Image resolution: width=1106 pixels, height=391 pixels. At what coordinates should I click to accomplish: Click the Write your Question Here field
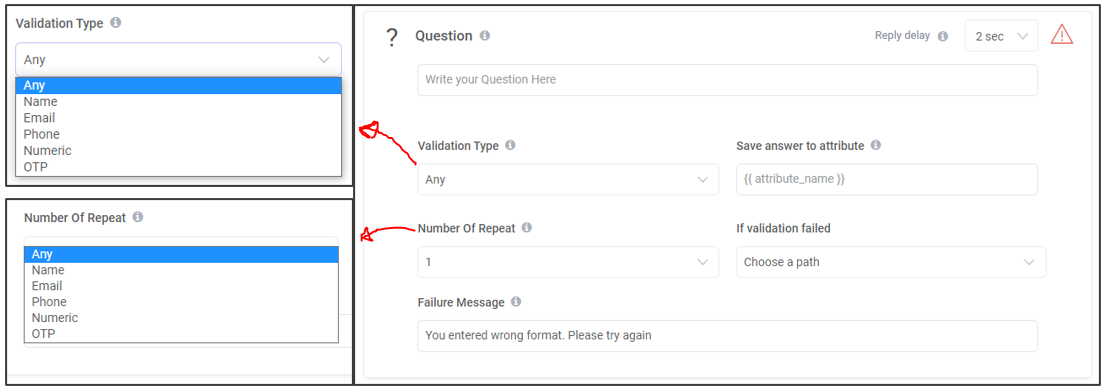pyautogui.click(x=727, y=80)
